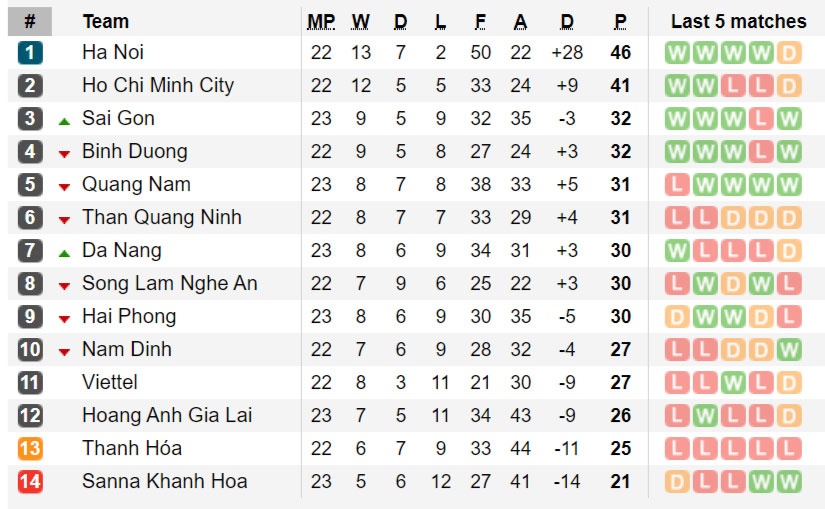Click Ha Noi's 46 points value
This screenshot has width=825, height=509.
point(621,52)
